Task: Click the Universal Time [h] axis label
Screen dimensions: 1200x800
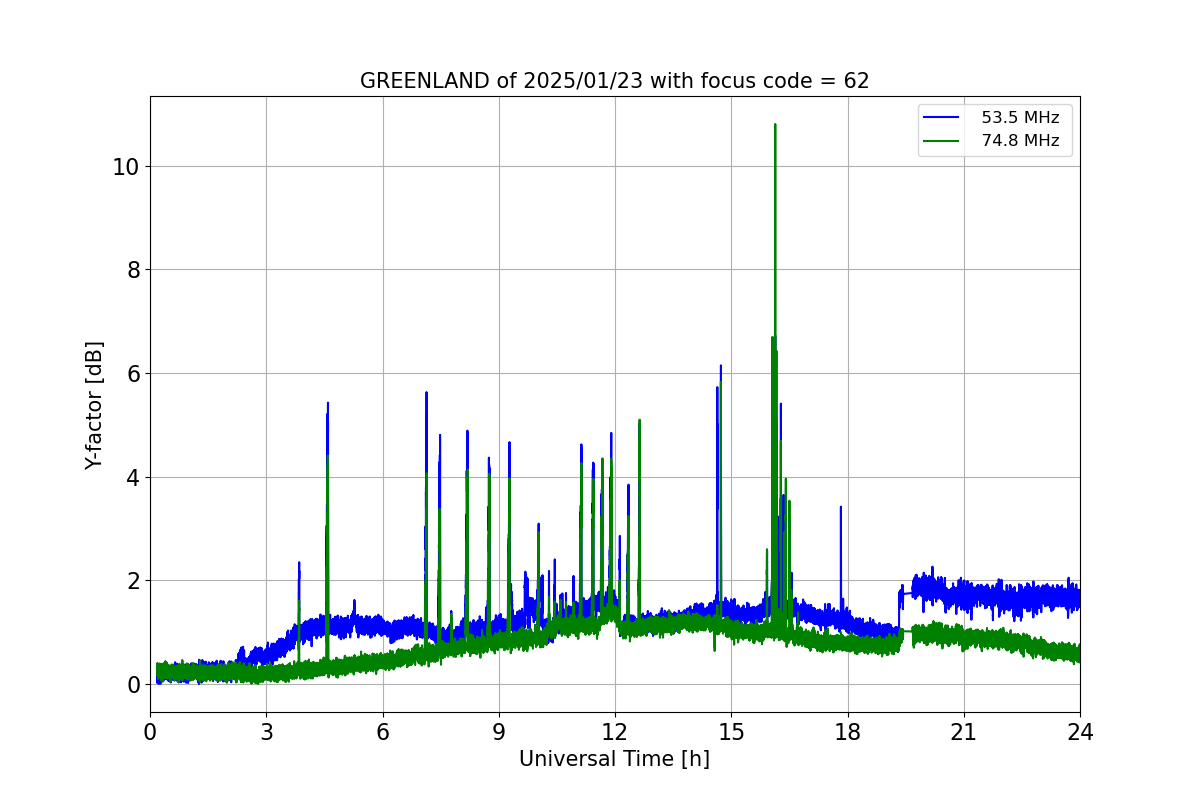Action: (x=614, y=759)
